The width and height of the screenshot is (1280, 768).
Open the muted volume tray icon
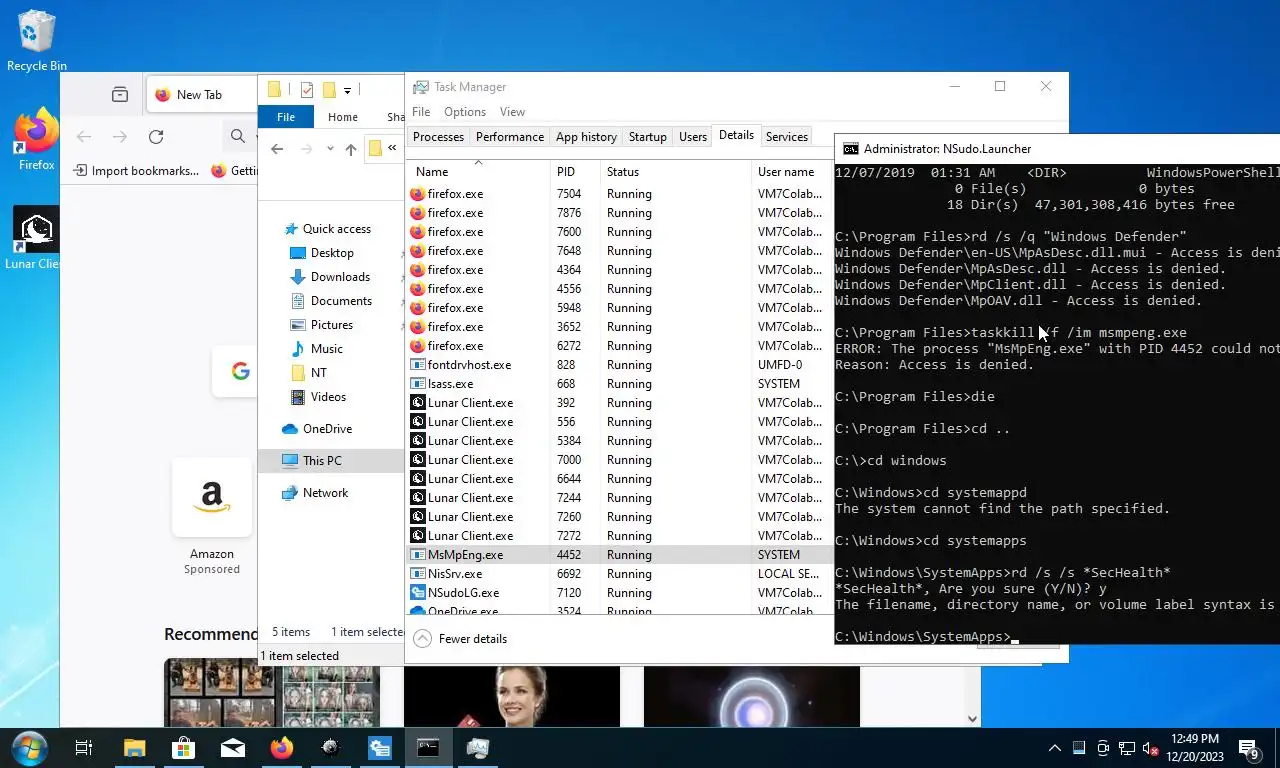point(1150,748)
